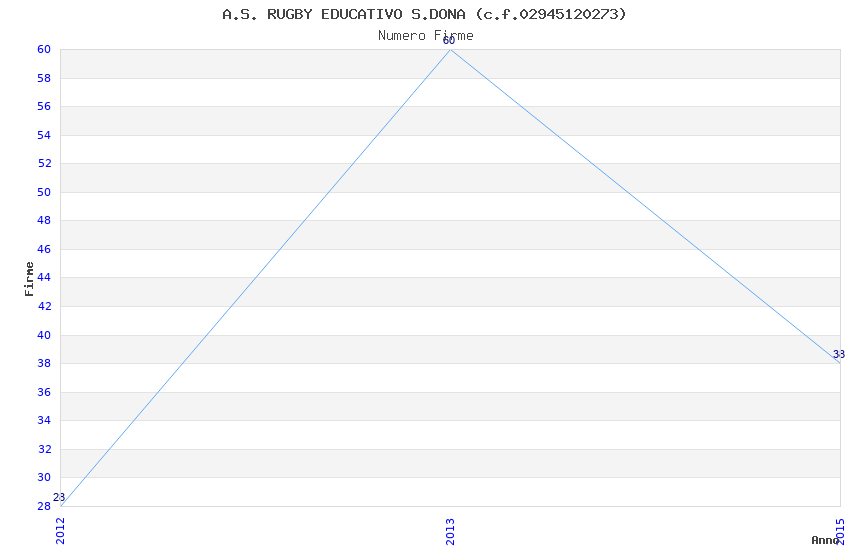Screen dimensions: 850x550
Task: Click the 28 data label at 2012
Action: pos(59,497)
